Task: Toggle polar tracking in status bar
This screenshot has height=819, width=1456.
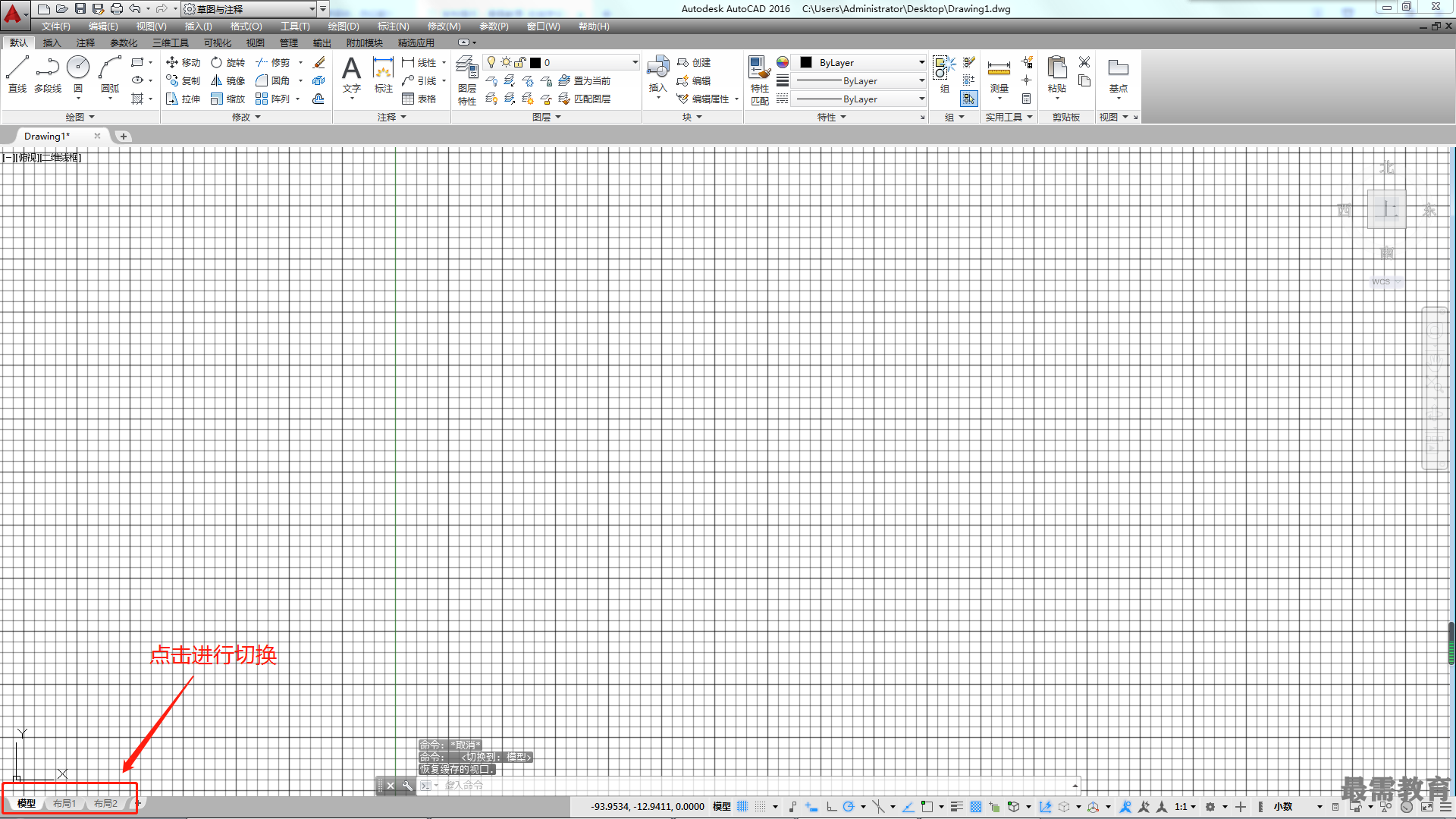Action: pos(849,807)
